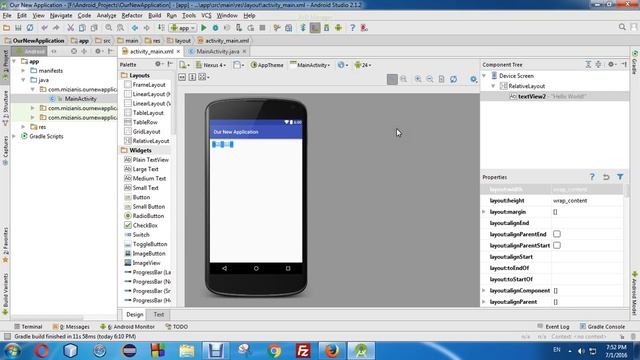
Task: Click the Cut scissors toolbar icon
Action: pyautogui.click(x=71, y=28)
